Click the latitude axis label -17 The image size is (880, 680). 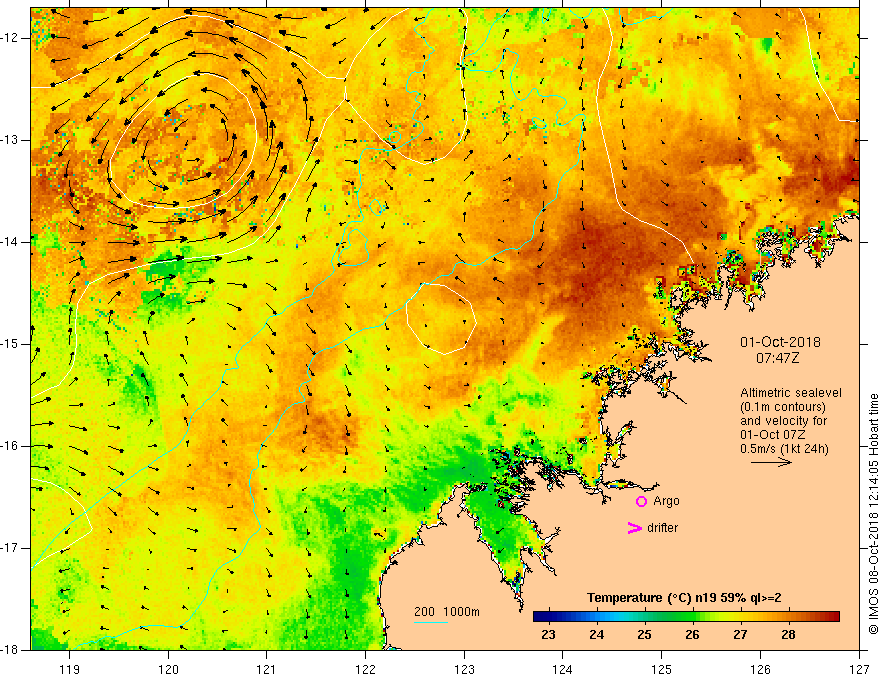point(10,548)
